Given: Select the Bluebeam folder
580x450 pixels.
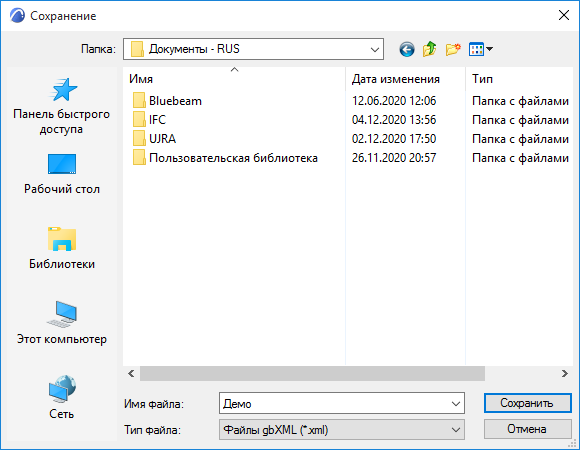Looking at the screenshot, I should pyautogui.click(x=168, y=101).
